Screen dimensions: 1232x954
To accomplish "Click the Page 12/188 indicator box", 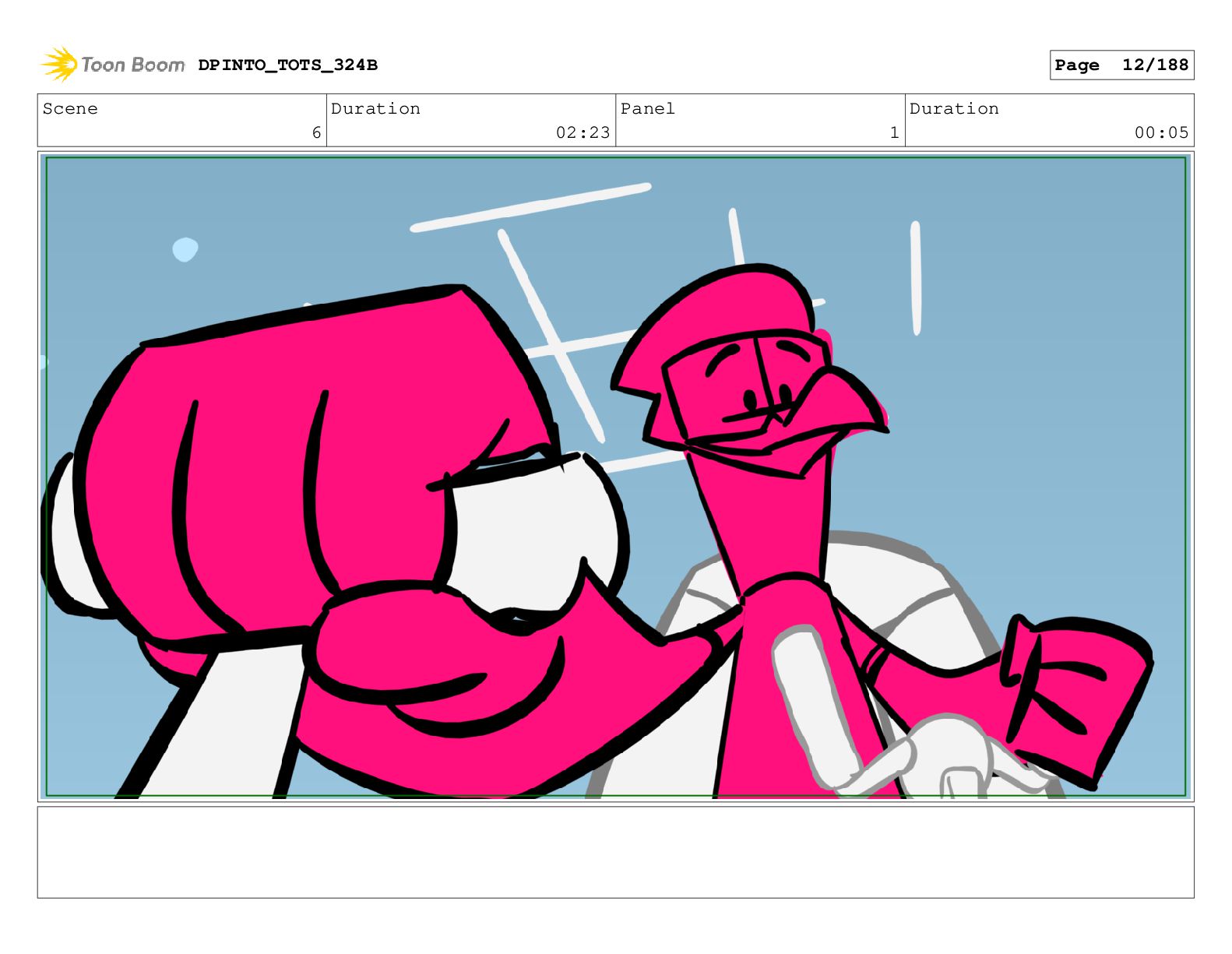I will tap(1121, 65).
